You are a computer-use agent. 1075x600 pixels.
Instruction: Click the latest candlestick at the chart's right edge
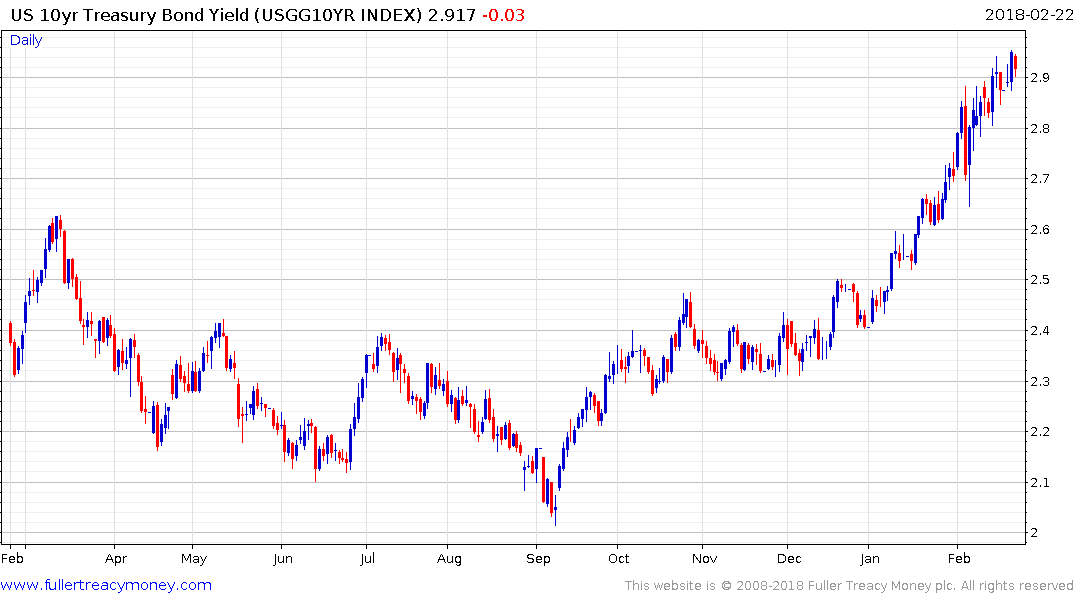pyautogui.click(x=1015, y=63)
